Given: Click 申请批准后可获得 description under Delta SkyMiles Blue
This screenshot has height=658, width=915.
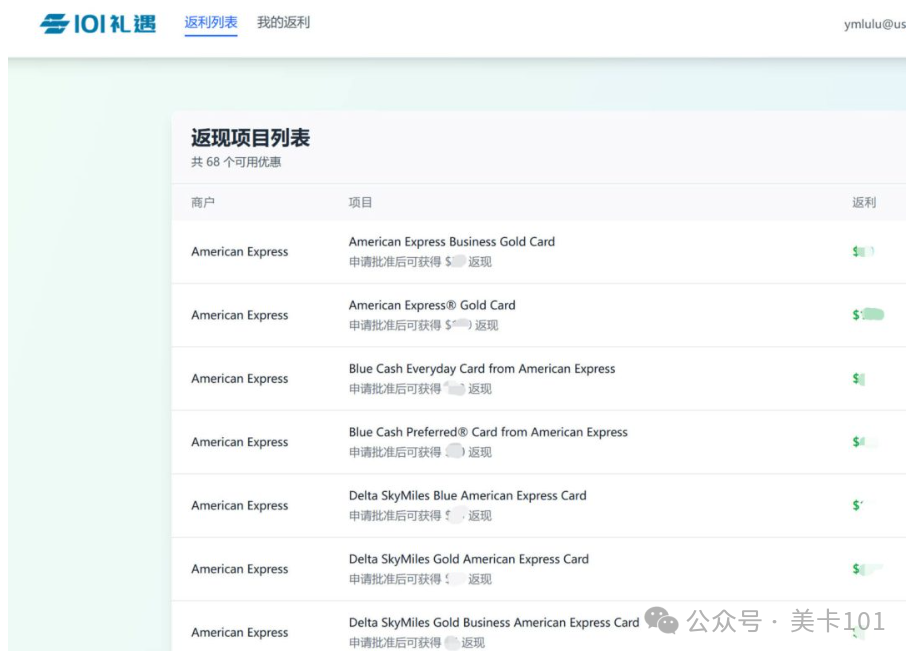Looking at the screenshot, I should 420,516.
